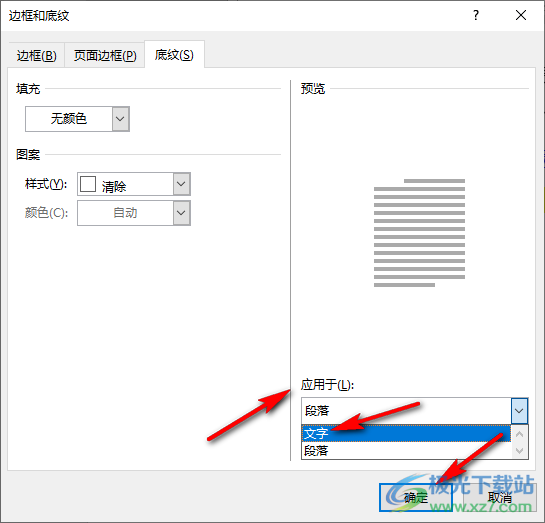
Task: Click the 颜色 dropdown arrow
Action: pyautogui.click(x=181, y=213)
